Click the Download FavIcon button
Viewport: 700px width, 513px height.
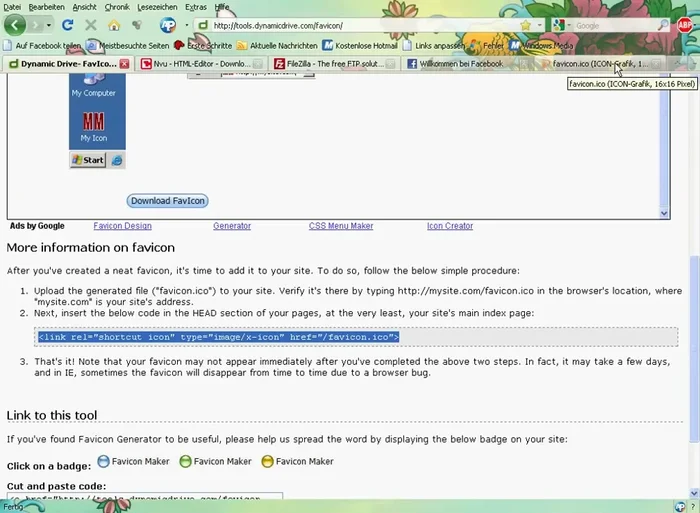[168, 201]
